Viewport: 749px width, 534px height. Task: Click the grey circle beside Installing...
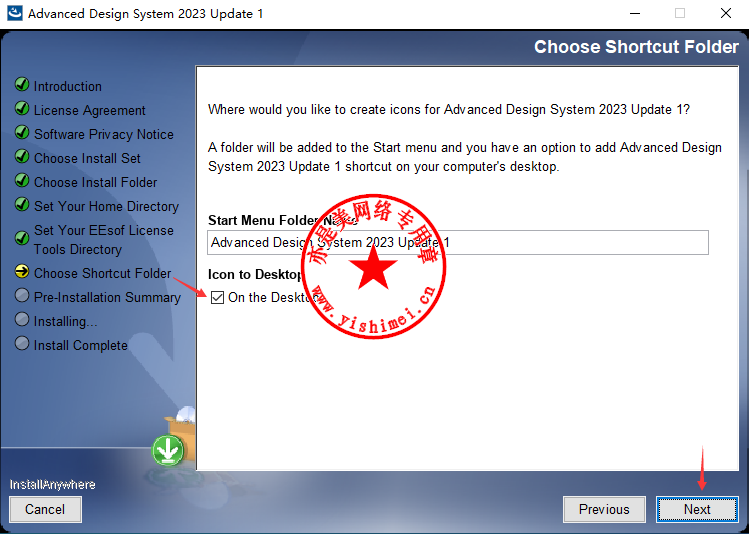click(x=22, y=319)
